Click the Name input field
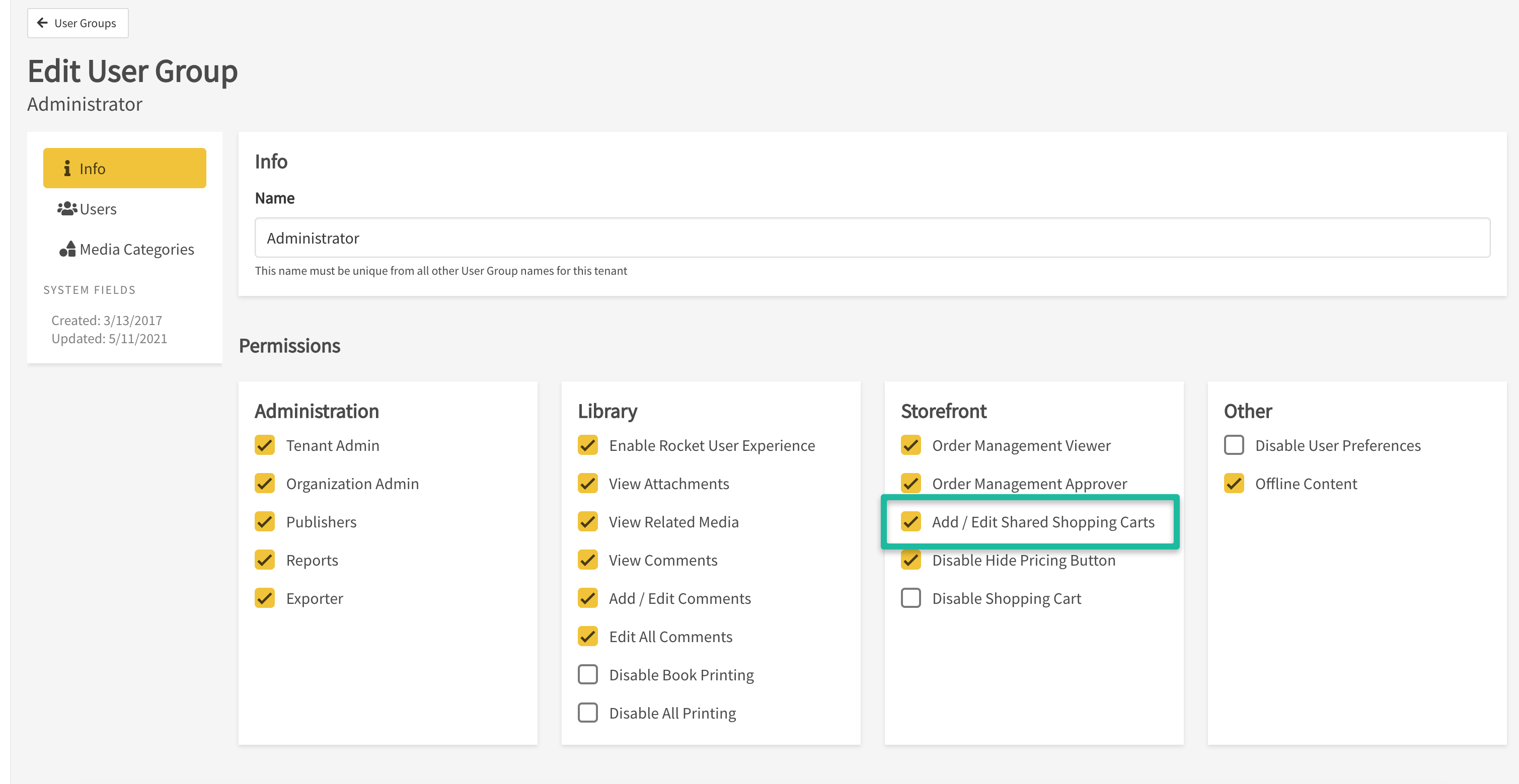1519x784 pixels. pos(872,238)
